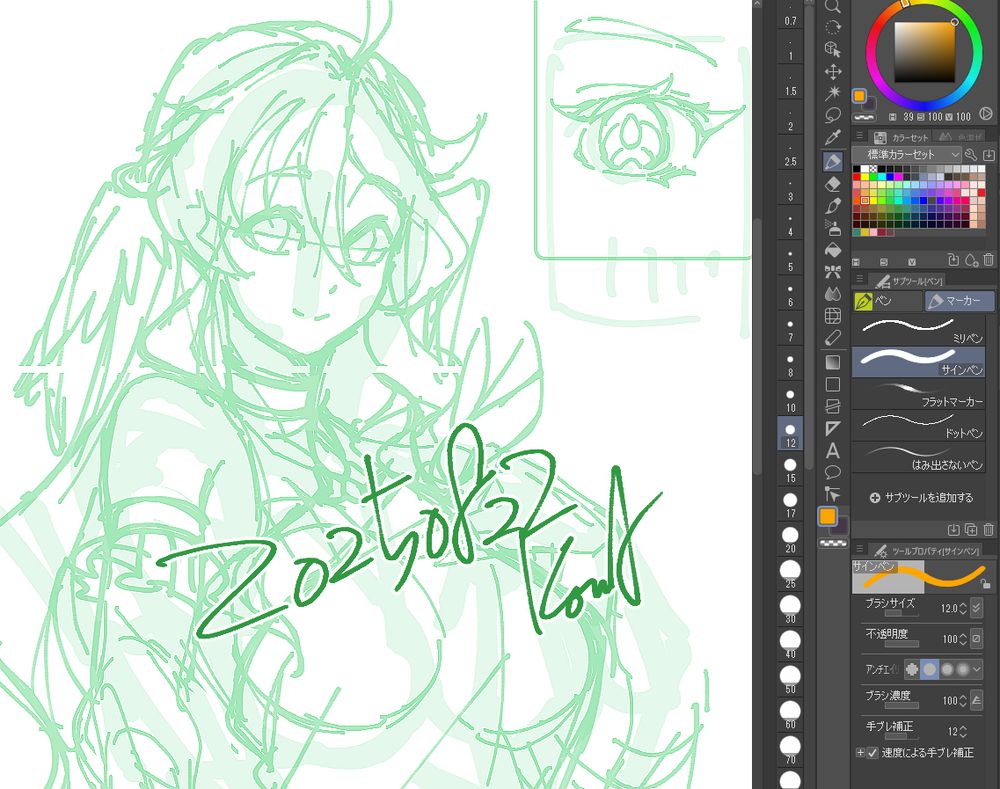Viewport: 1000px width, 789px height.
Task: Select the strong anti-aliasing option
Action: [x=962, y=669]
